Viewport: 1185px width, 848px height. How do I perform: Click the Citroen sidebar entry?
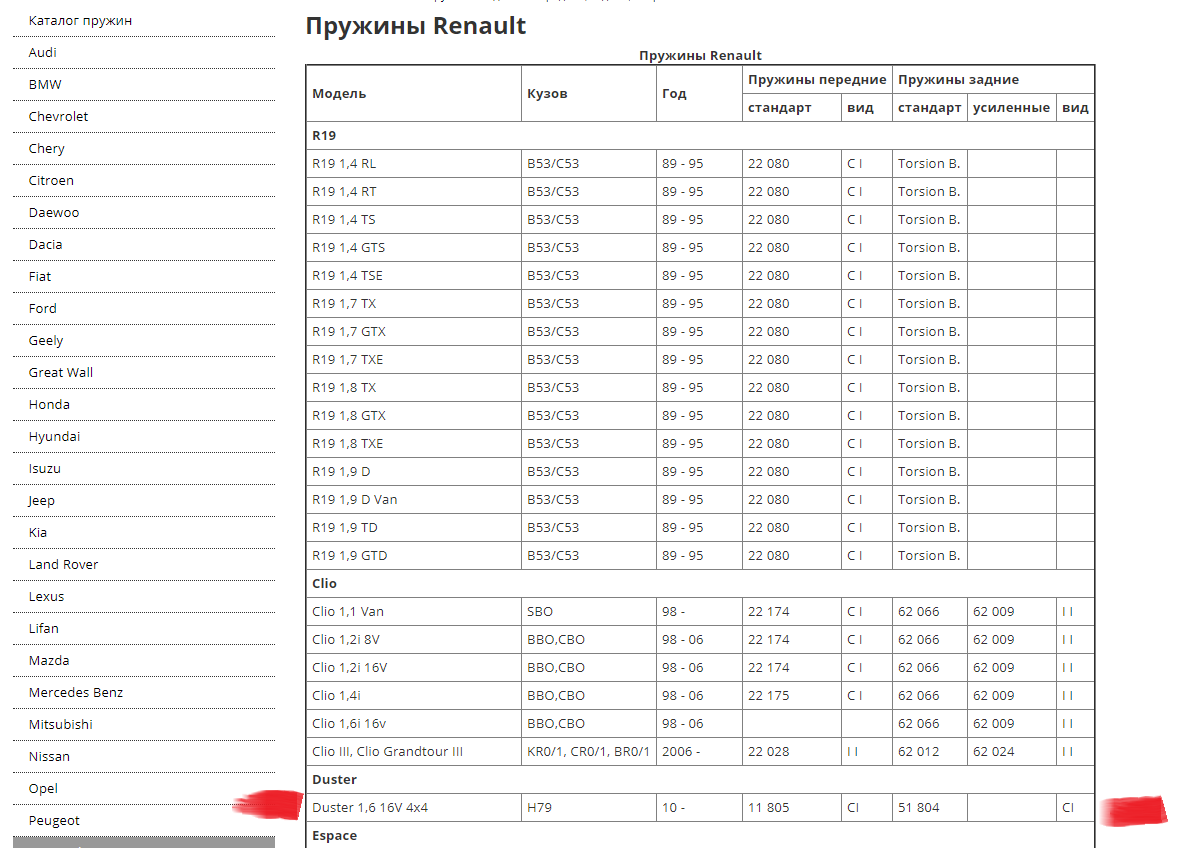tap(51, 180)
